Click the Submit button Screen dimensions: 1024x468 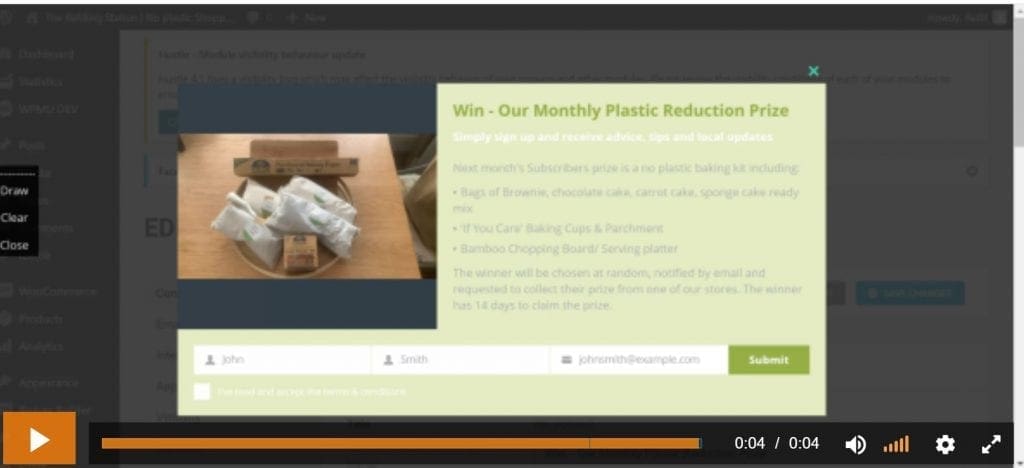(x=769, y=360)
